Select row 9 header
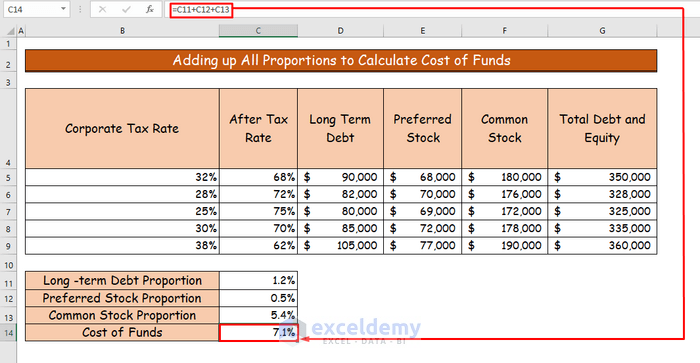700x363 pixels. [x=8, y=246]
